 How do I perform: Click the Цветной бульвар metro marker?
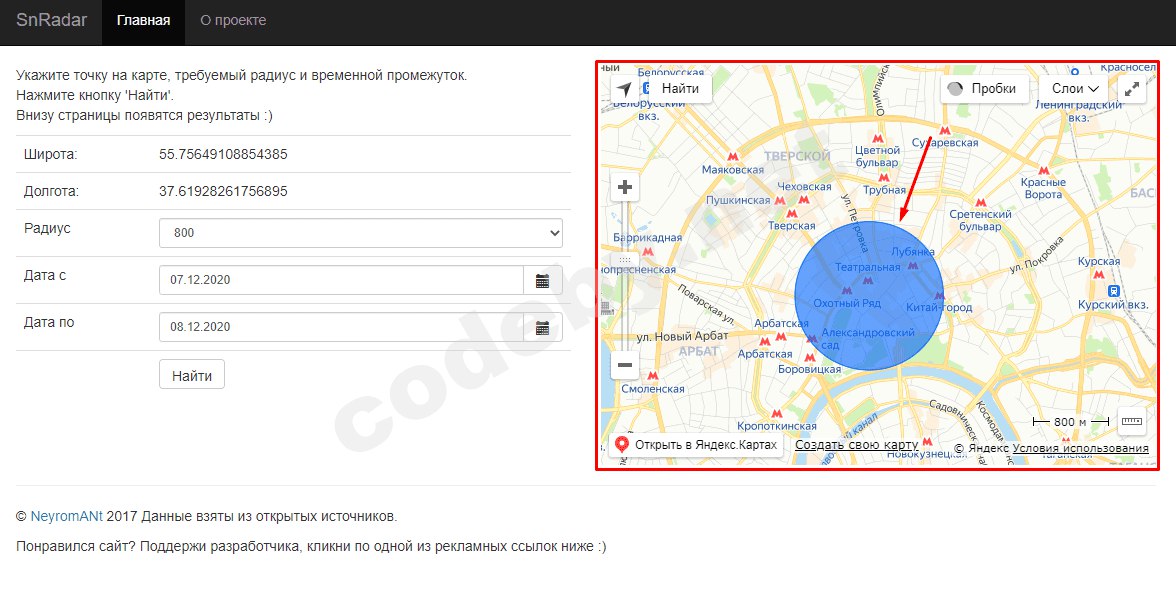pyautogui.click(x=877, y=139)
